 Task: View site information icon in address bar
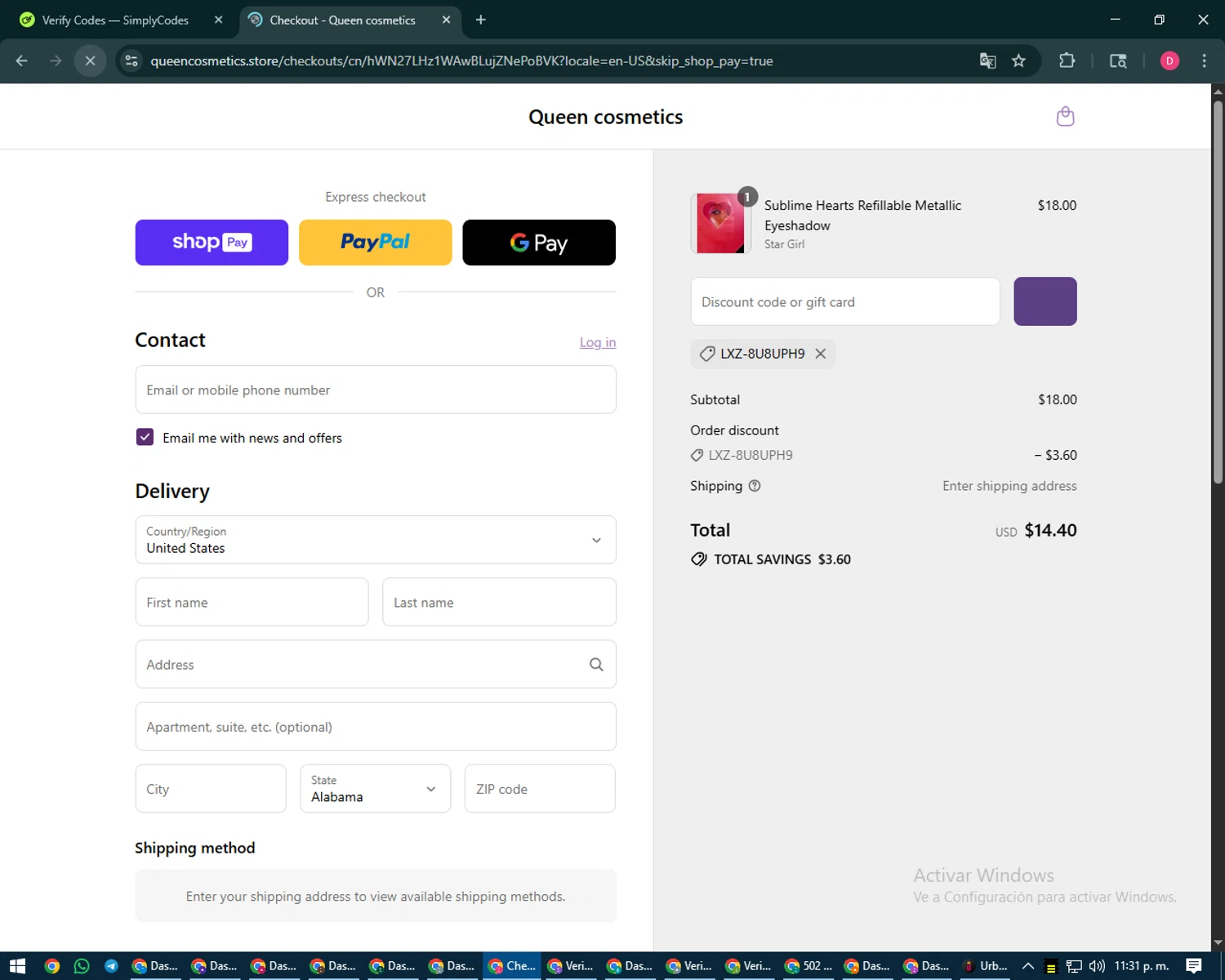coord(131,60)
